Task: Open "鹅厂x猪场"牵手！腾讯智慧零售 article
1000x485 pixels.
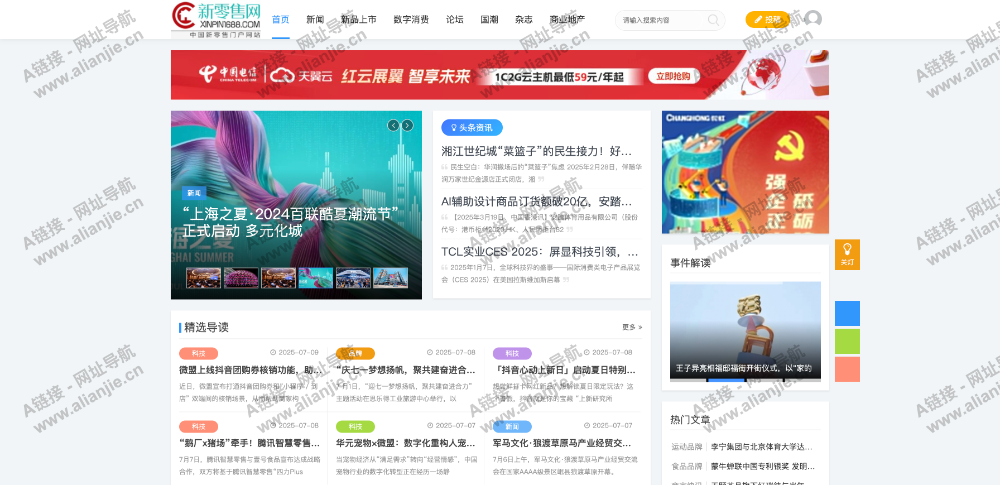Action: pyautogui.click(x=249, y=442)
